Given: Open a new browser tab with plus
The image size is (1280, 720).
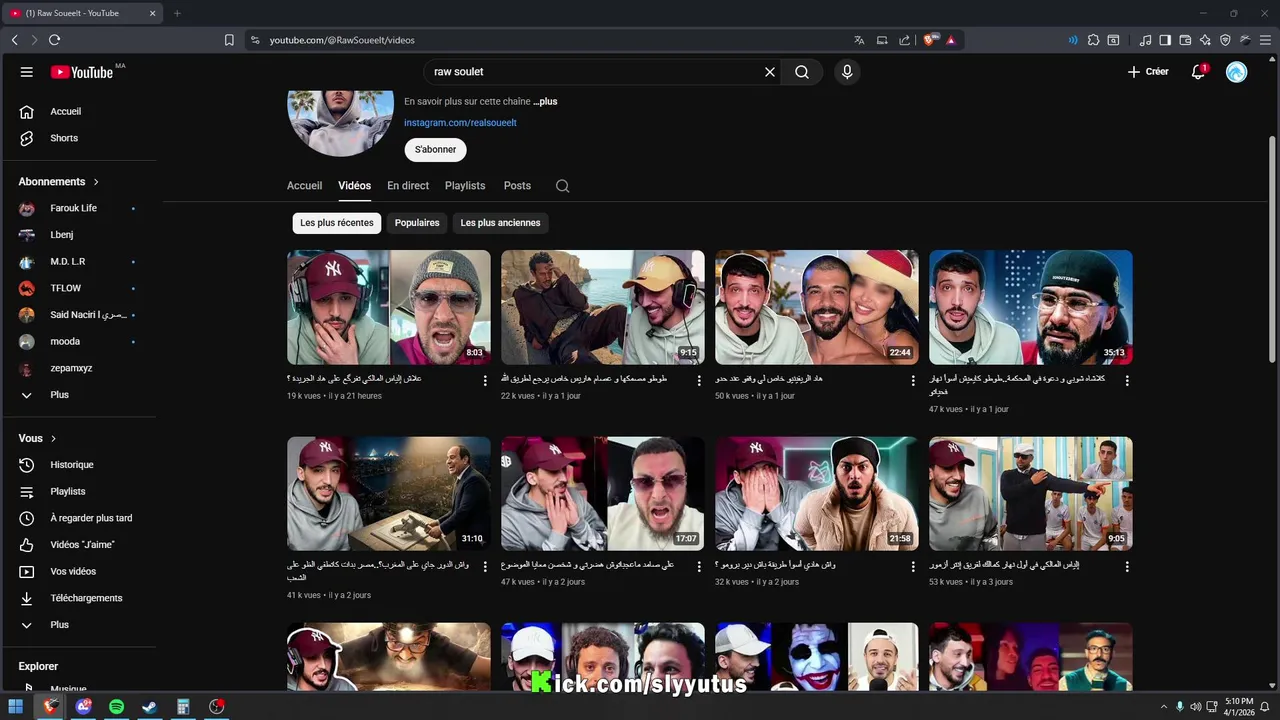Looking at the screenshot, I should click(x=177, y=13).
